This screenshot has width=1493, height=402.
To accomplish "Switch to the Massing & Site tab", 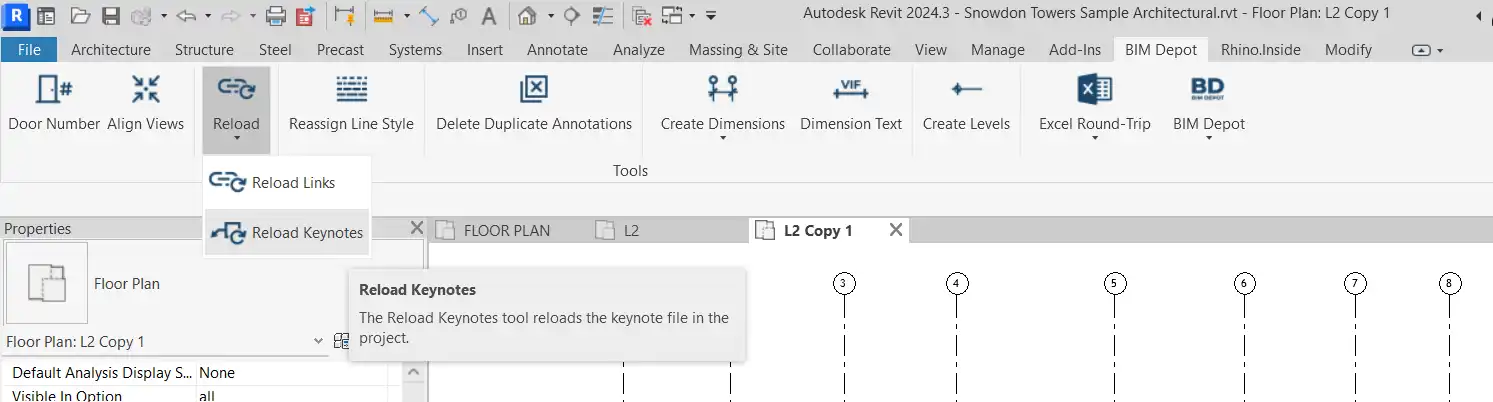I will 739,49.
